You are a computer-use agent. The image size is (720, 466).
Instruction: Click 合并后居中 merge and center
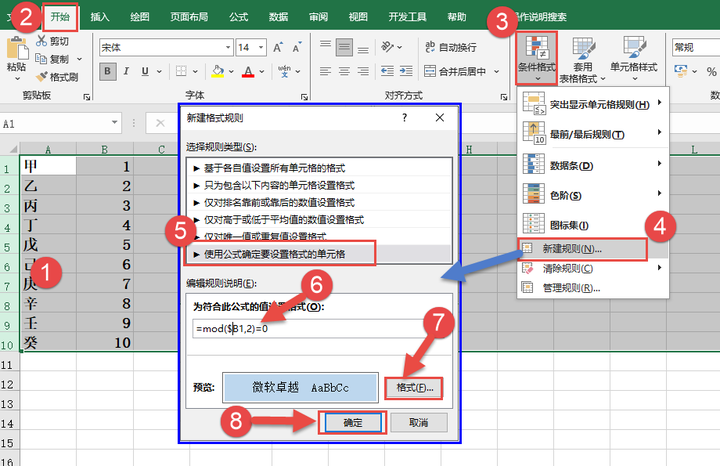pos(455,71)
